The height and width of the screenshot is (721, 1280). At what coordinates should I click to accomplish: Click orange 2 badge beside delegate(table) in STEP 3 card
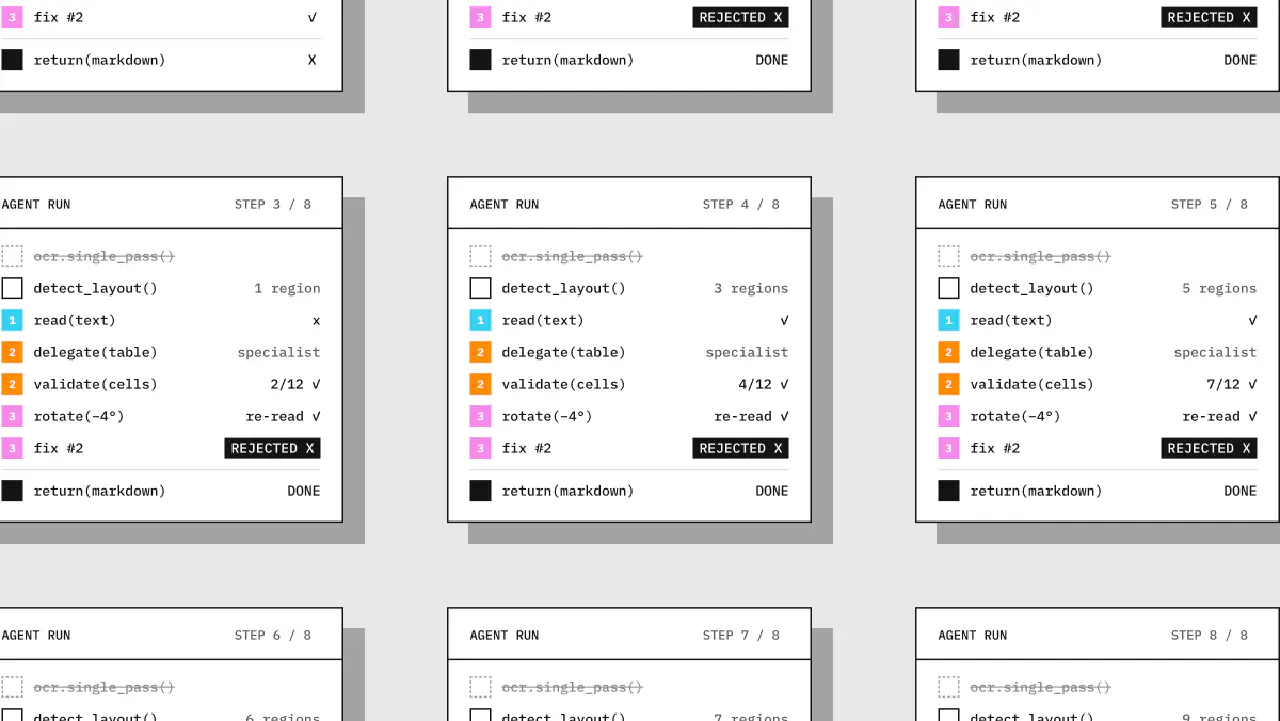(x=11, y=352)
